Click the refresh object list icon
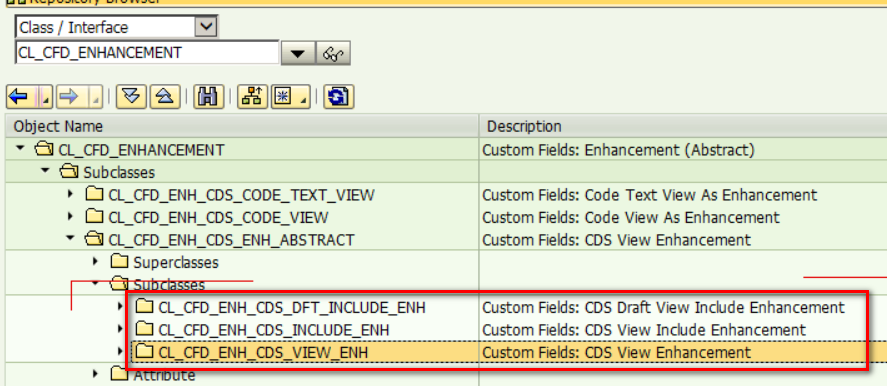 (338, 97)
